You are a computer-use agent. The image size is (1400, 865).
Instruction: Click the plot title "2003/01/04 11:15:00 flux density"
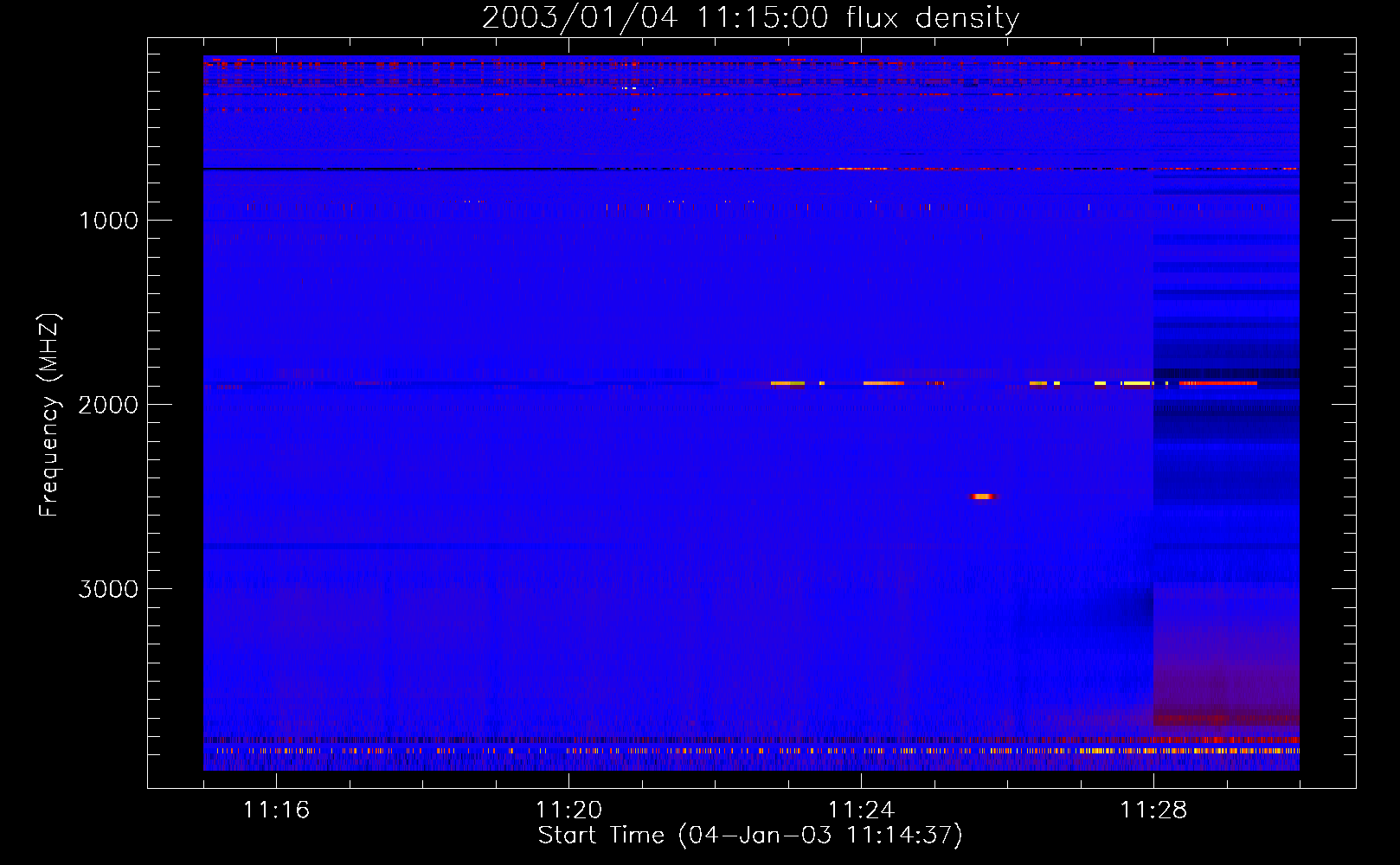coord(750,18)
